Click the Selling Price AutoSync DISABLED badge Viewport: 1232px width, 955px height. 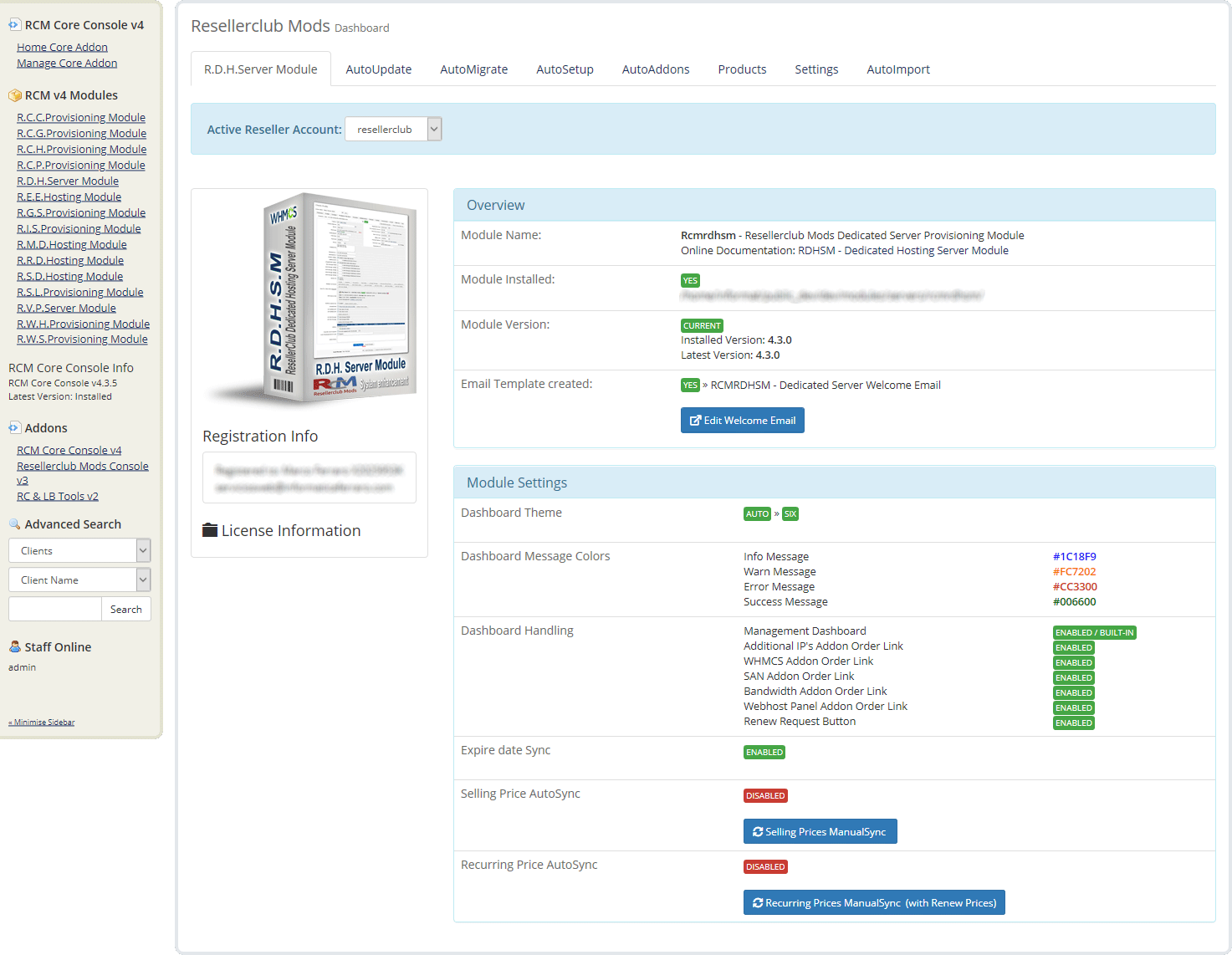(766, 796)
